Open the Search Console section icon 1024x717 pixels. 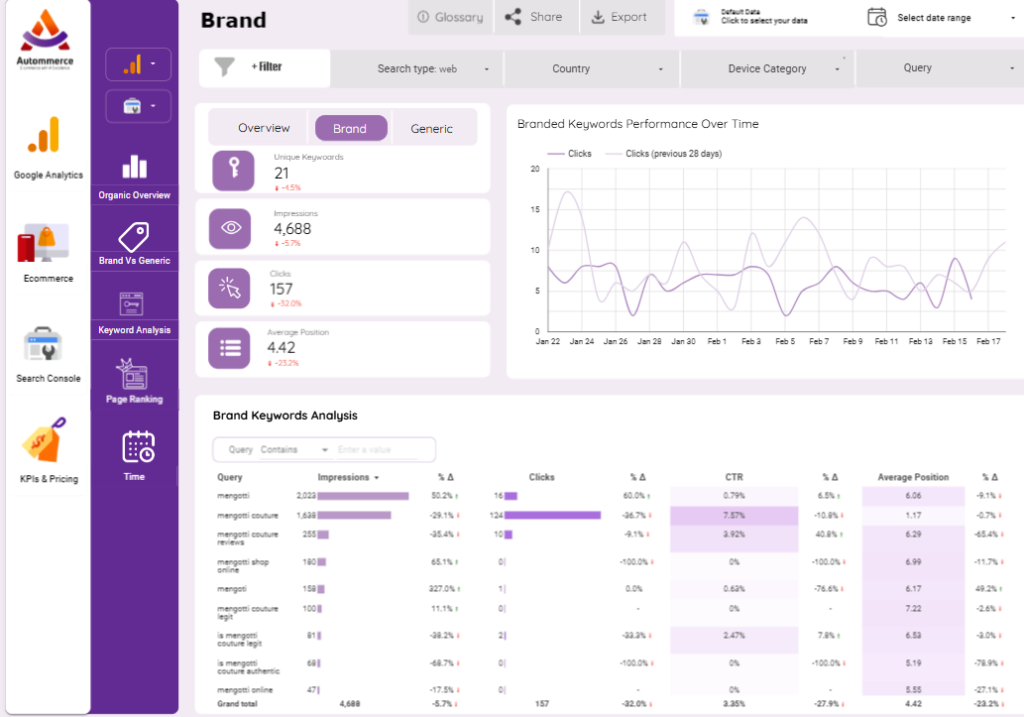pyautogui.click(x=43, y=344)
